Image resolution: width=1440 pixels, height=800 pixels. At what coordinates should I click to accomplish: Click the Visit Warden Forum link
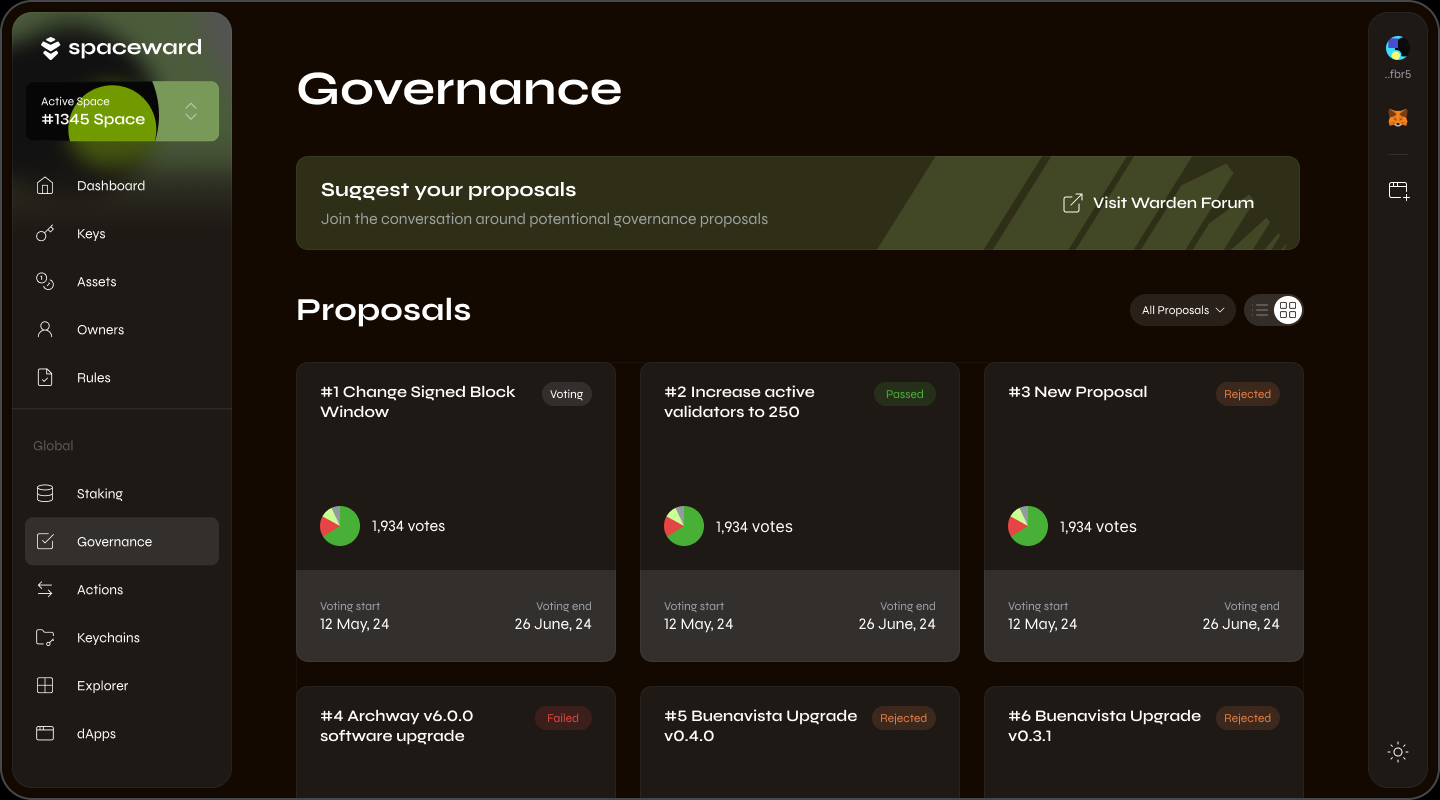point(1158,203)
